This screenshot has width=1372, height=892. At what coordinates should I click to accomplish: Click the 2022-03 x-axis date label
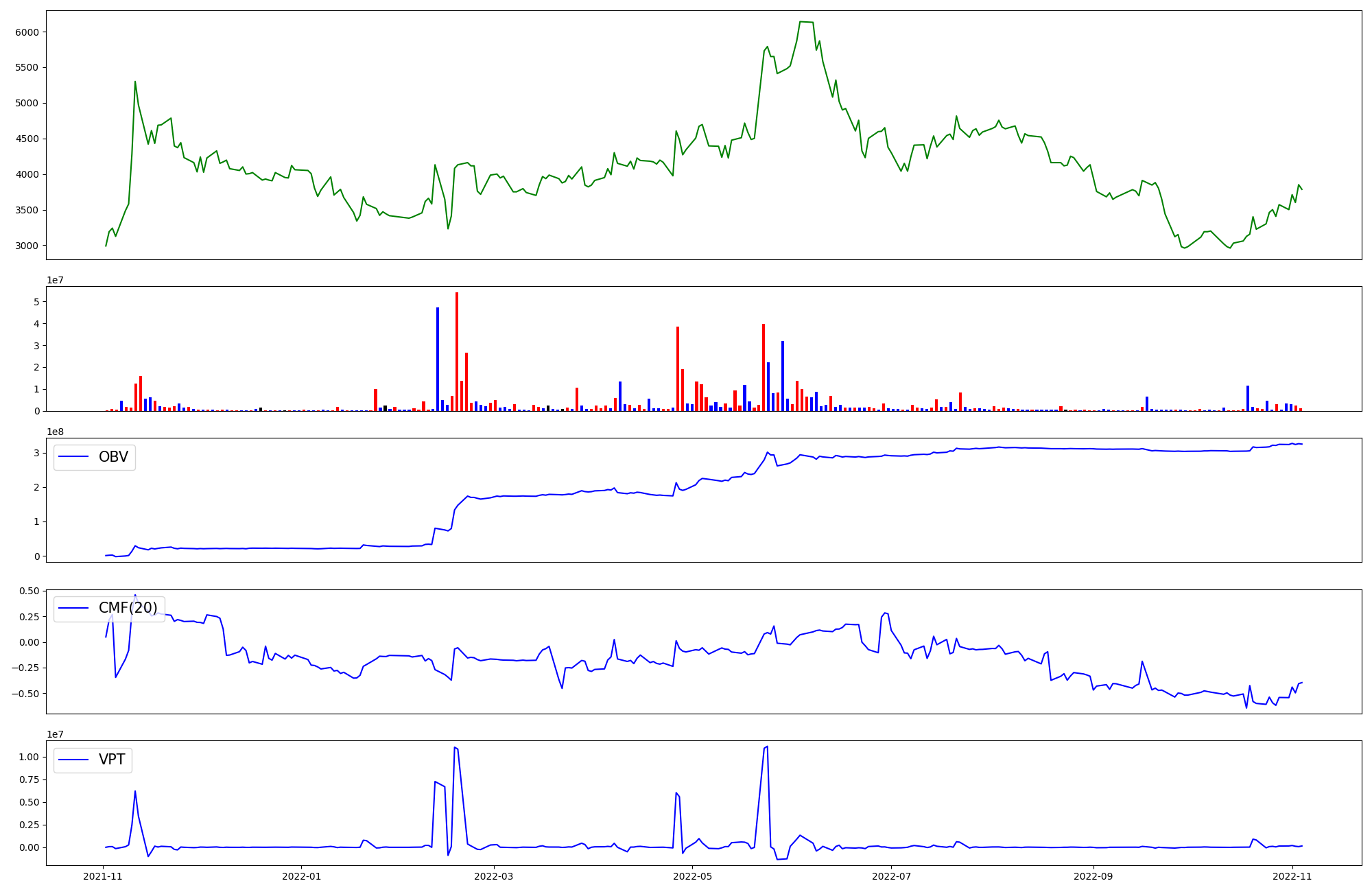(494, 876)
